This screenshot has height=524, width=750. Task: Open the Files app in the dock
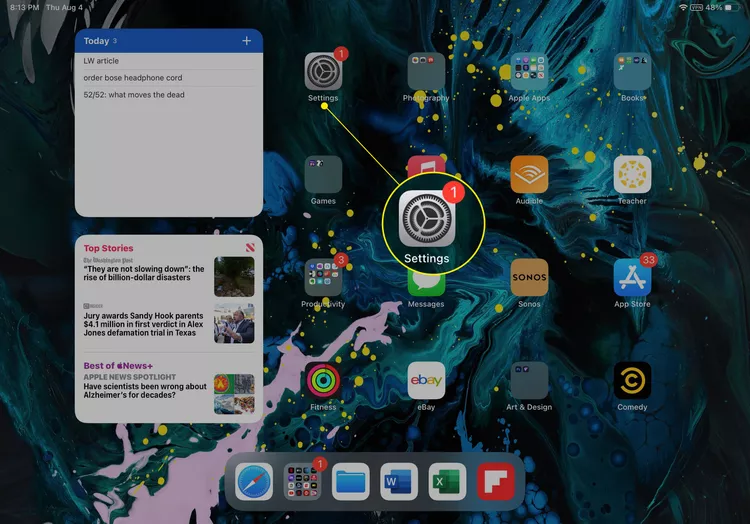[x=351, y=481]
